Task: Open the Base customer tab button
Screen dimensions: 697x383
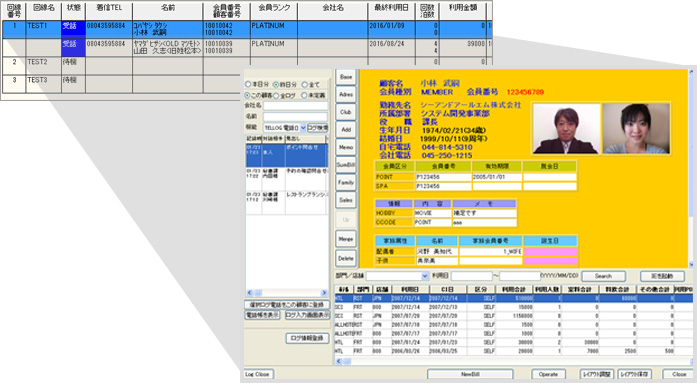Action: [346, 77]
